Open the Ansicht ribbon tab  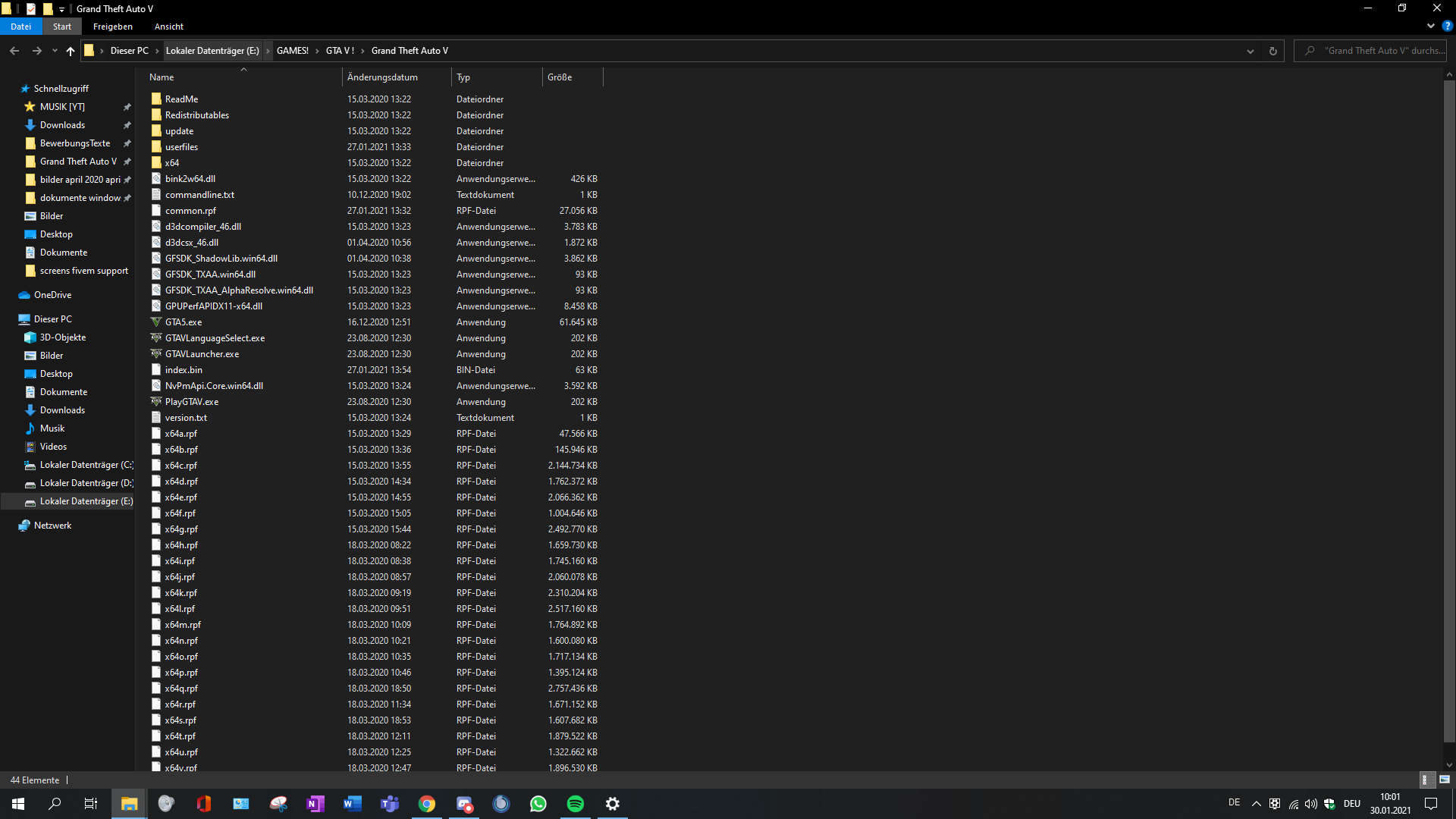(168, 27)
